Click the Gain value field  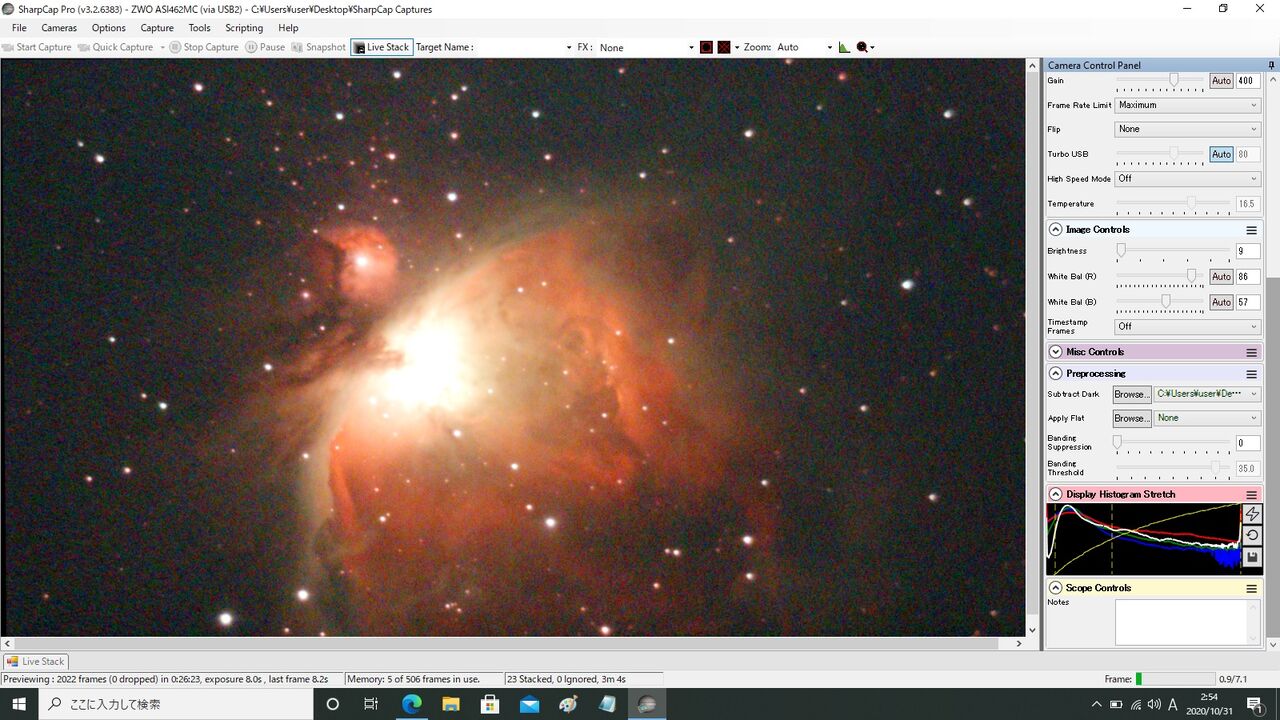(1248, 81)
